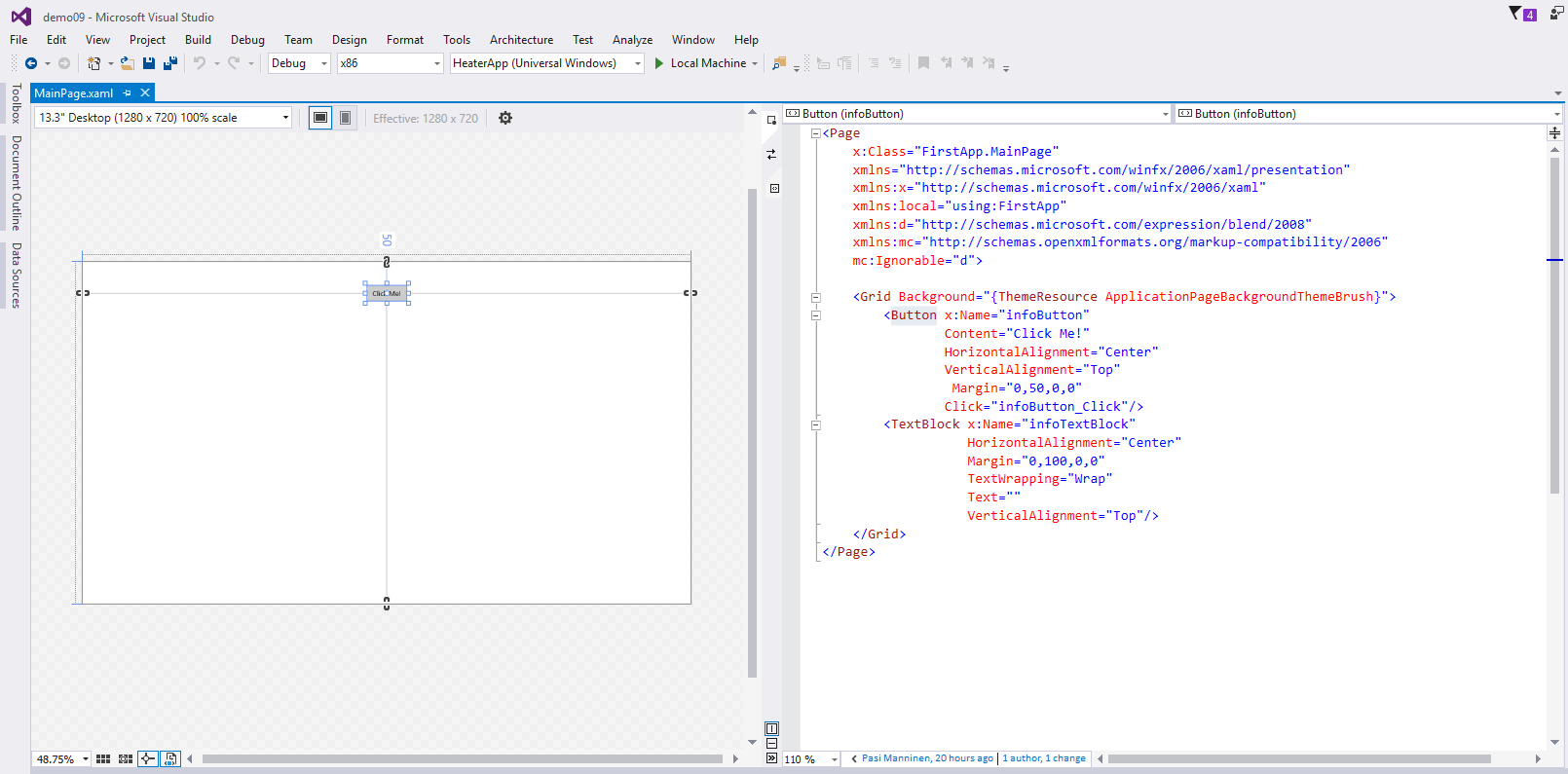Open the Build menu
1568x774 pixels.
(x=198, y=40)
